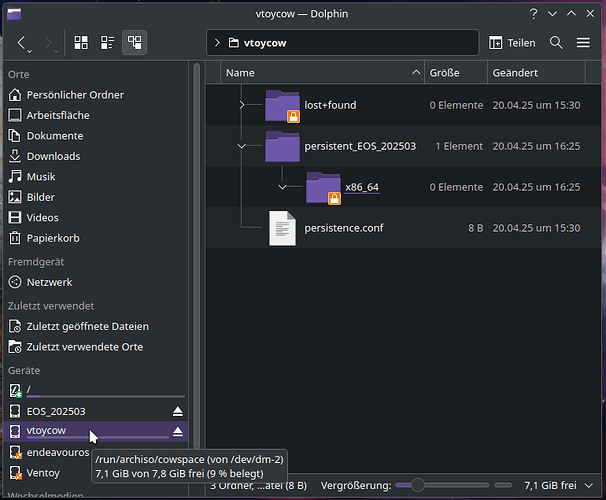
Task: Expand breadcrumb chevron before vtoycow
Action: point(217,43)
